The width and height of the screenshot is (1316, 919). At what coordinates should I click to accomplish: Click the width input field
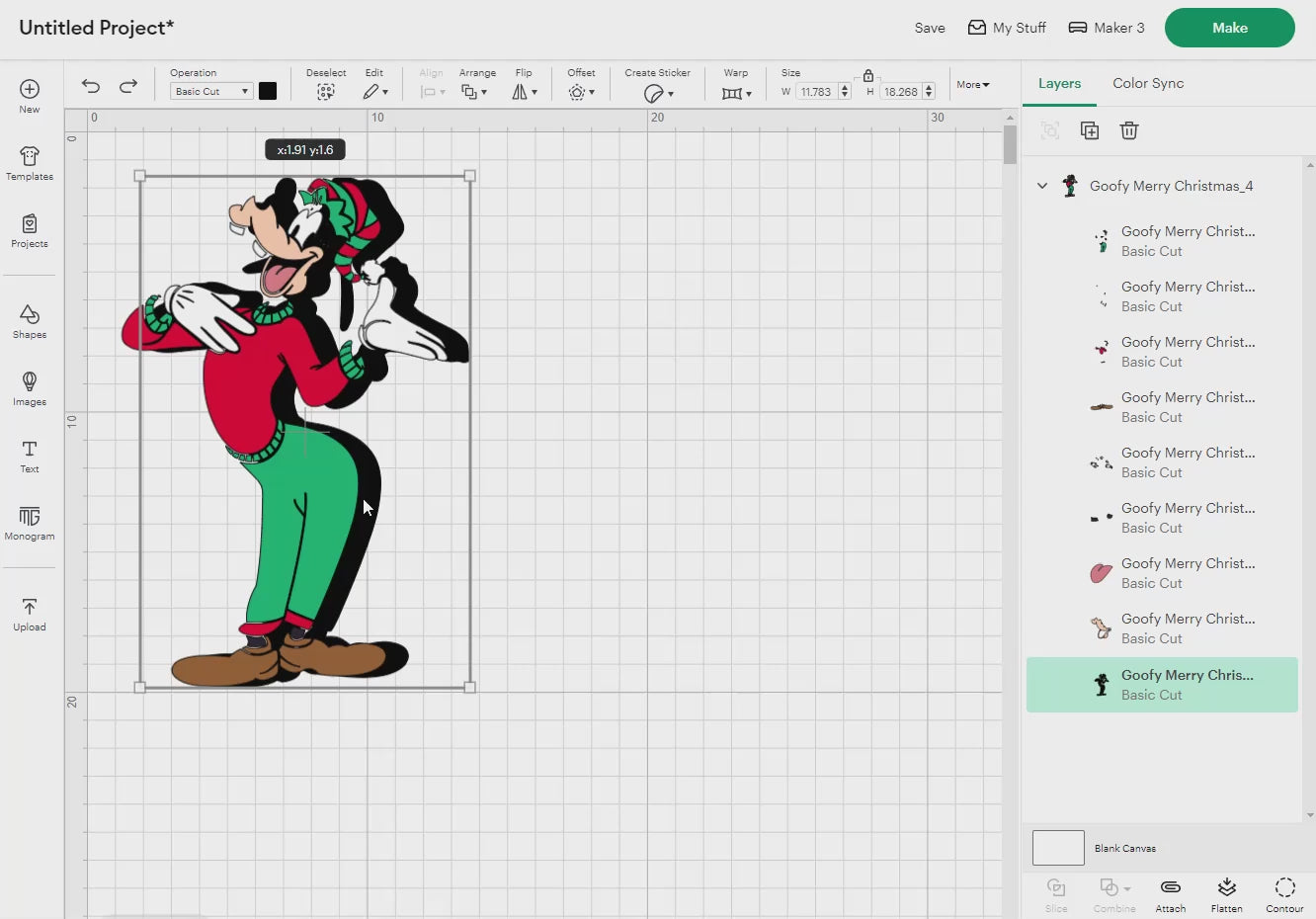816,92
